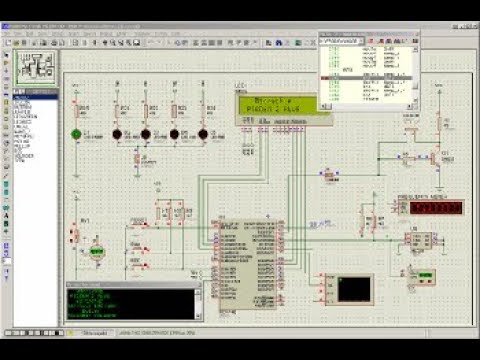Select the Component mode tool
This screenshot has width=480, height=360.
coord(6,63)
